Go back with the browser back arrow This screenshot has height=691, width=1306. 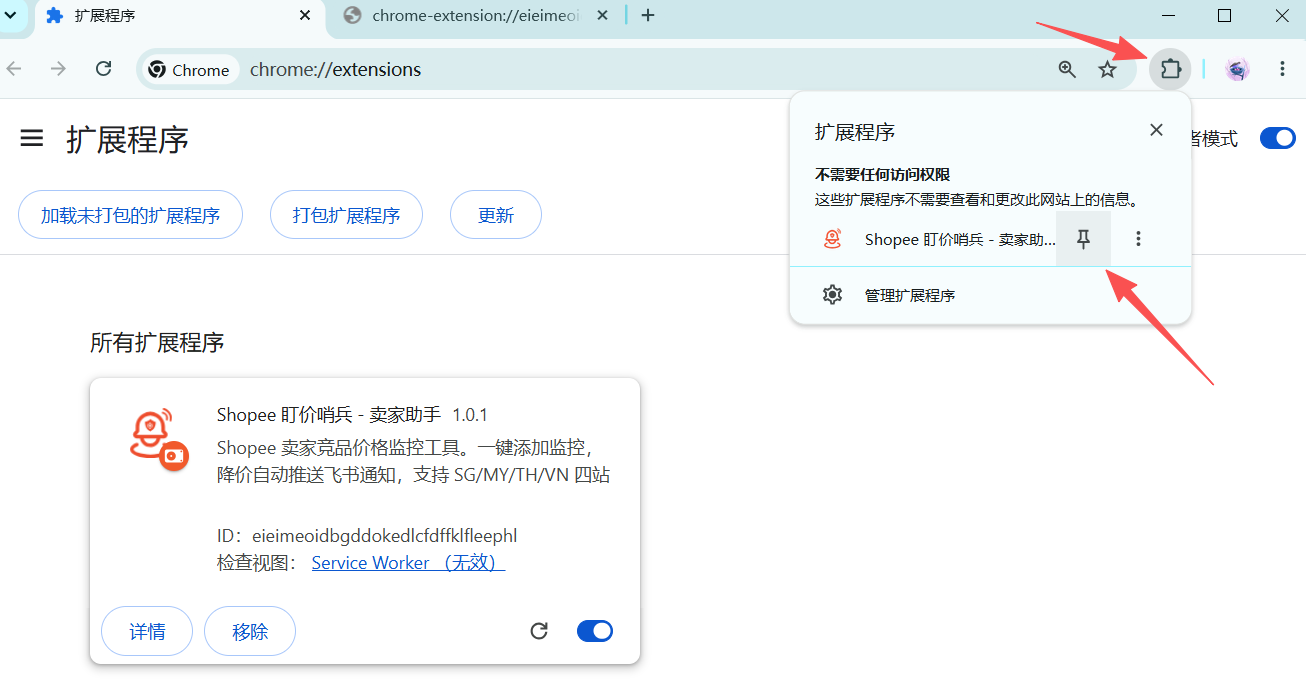pos(14,69)
